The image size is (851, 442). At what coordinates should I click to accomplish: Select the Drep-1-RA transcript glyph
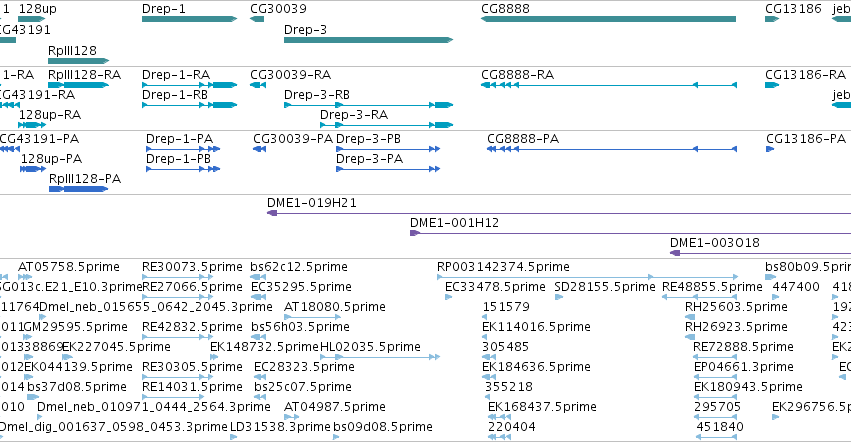(189, 85)
